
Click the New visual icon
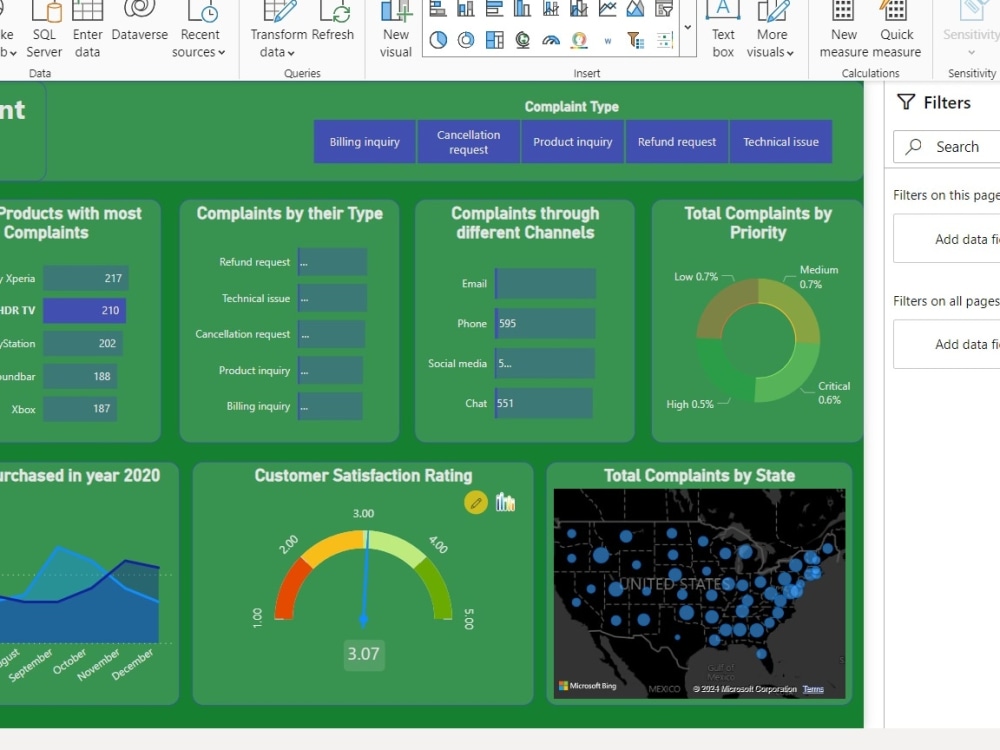[x=395, y=30]
